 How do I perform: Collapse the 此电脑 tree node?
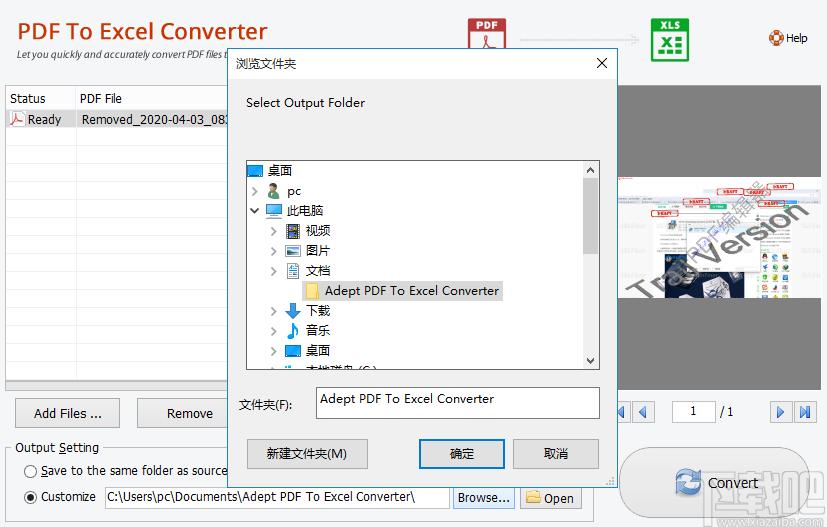[255, 211]
